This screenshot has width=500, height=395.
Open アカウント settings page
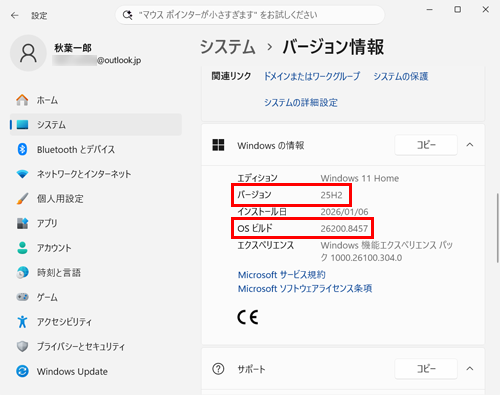(96, 248)
